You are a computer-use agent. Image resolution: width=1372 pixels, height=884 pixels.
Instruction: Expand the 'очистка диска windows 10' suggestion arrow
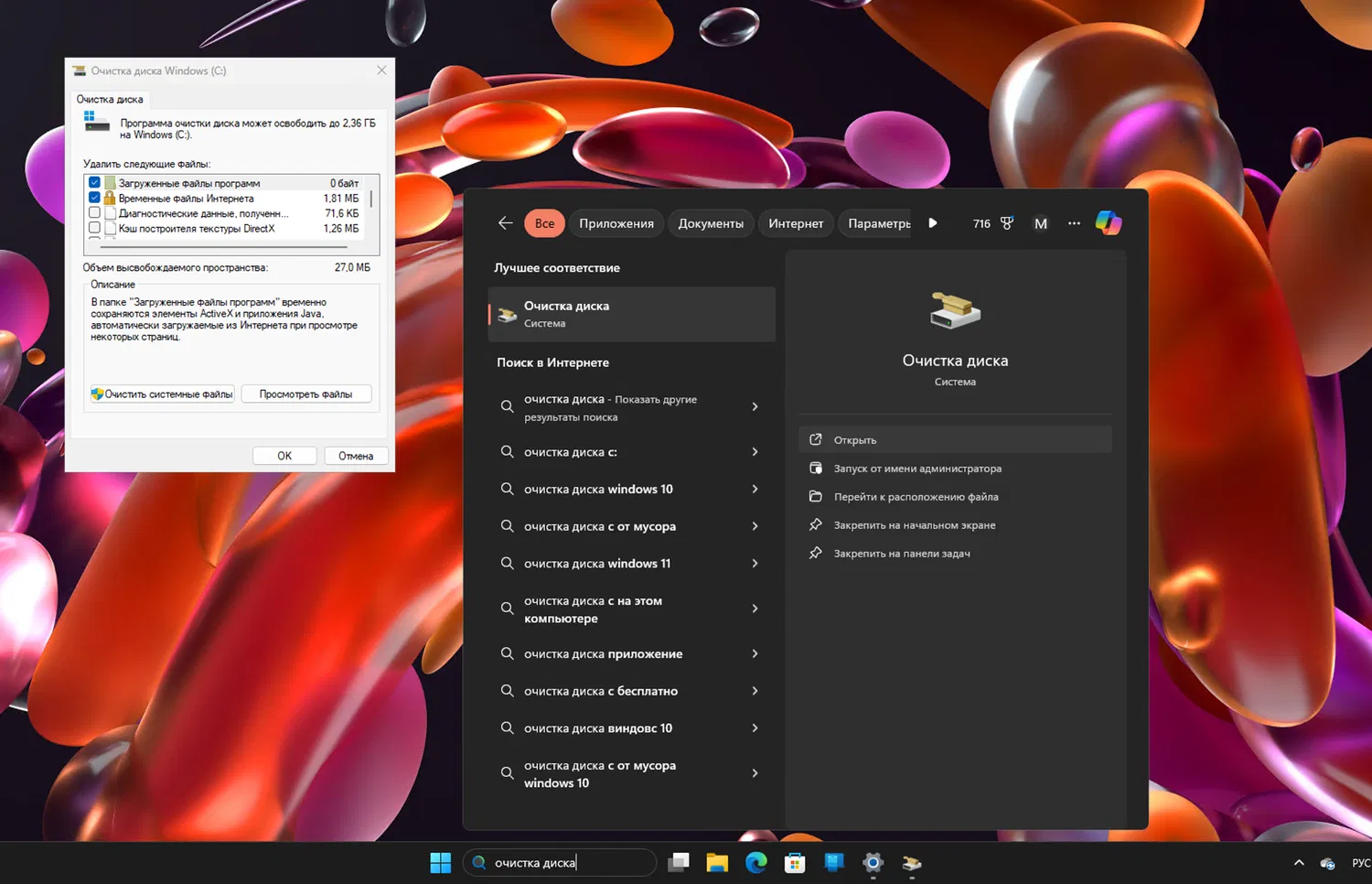coord(755,490)
